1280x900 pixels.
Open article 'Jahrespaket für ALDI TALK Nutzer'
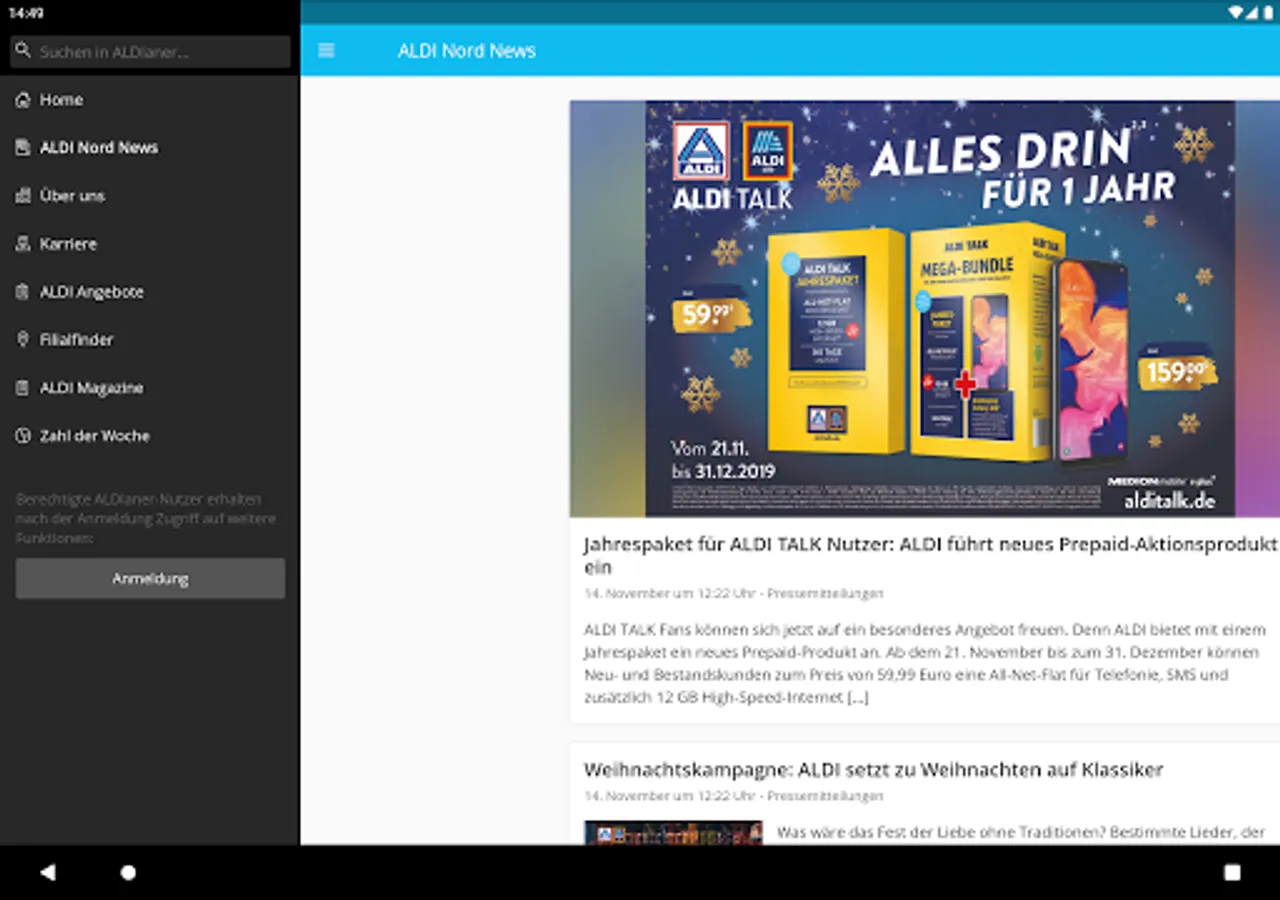[x=931, y=555]
